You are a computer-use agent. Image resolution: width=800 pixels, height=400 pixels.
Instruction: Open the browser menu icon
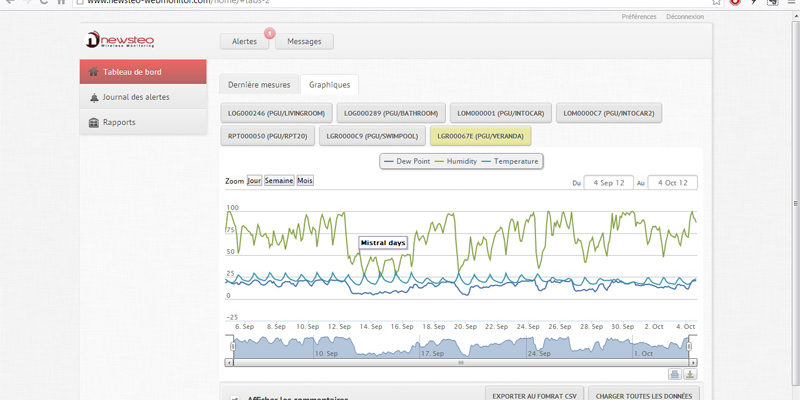click(792, 2)
